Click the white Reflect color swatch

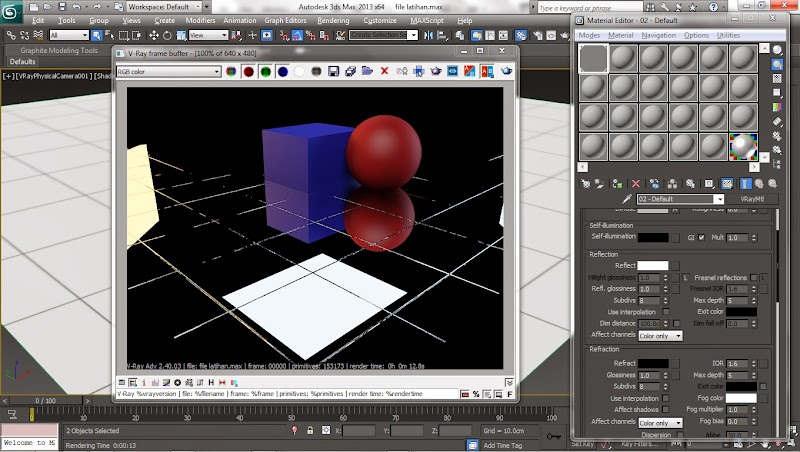[x=653, y=266]
